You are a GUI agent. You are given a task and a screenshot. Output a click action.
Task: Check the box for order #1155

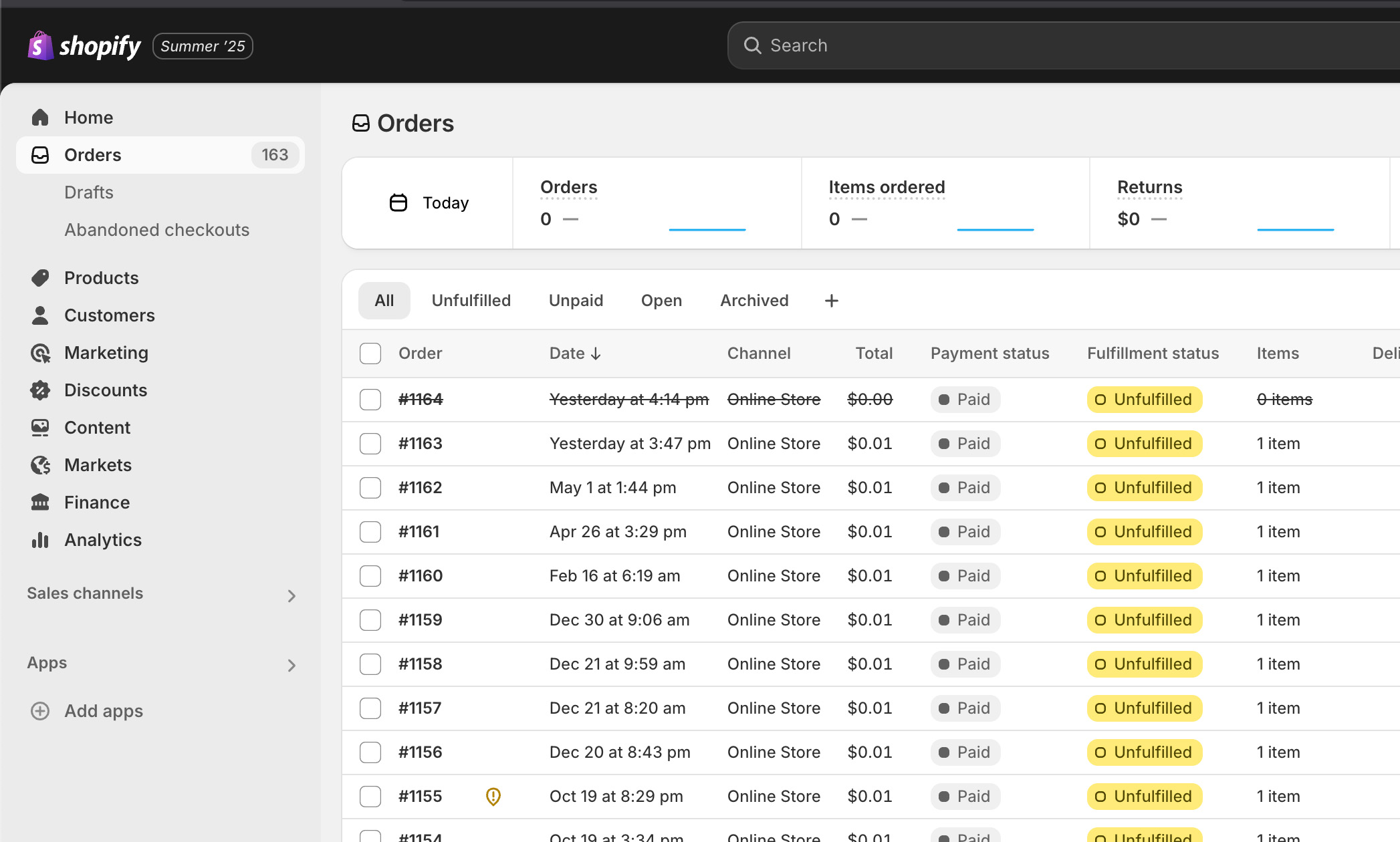[370, 797]
